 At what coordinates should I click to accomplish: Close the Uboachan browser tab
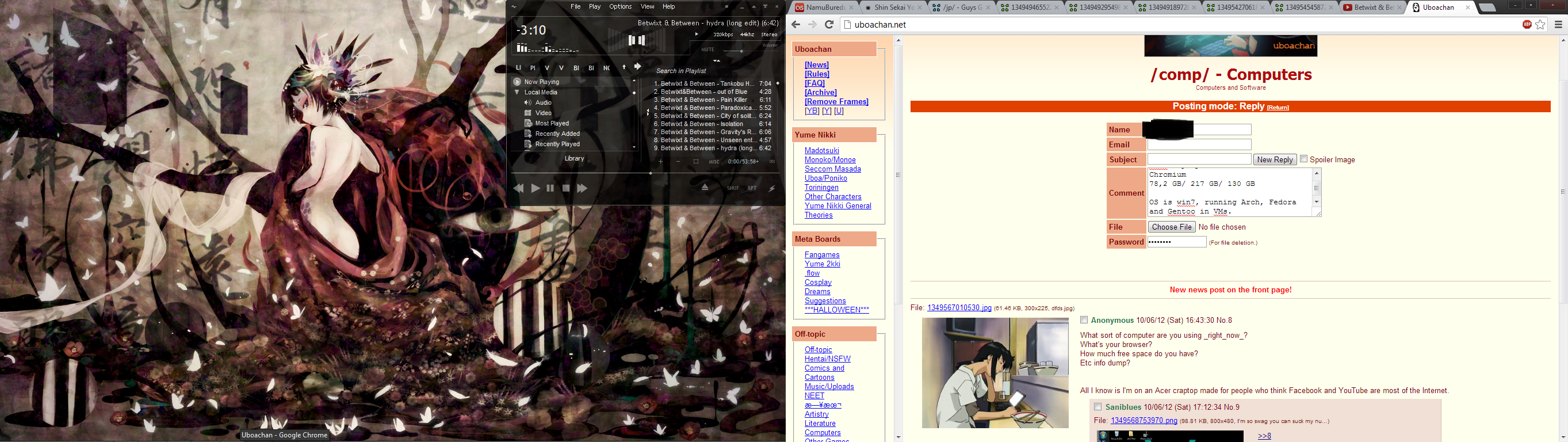[x=1467, y=8]
